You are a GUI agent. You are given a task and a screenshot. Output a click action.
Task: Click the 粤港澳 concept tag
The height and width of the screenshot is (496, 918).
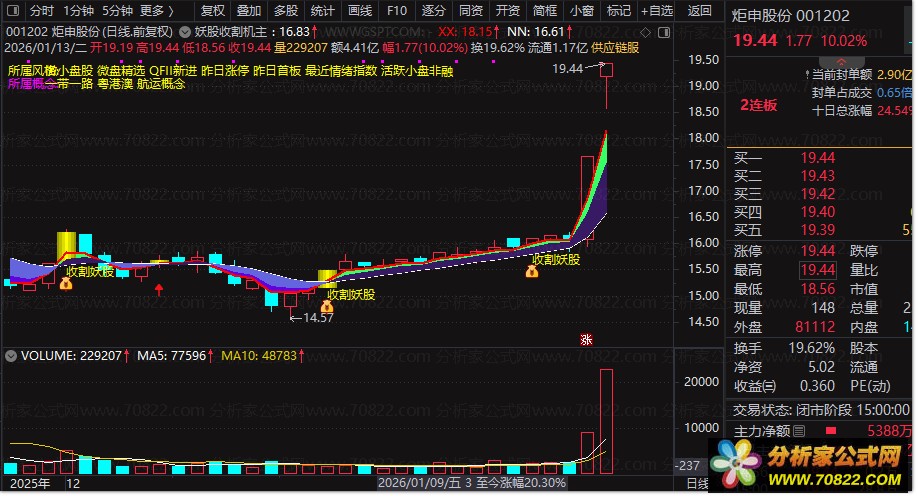point(115,84)
